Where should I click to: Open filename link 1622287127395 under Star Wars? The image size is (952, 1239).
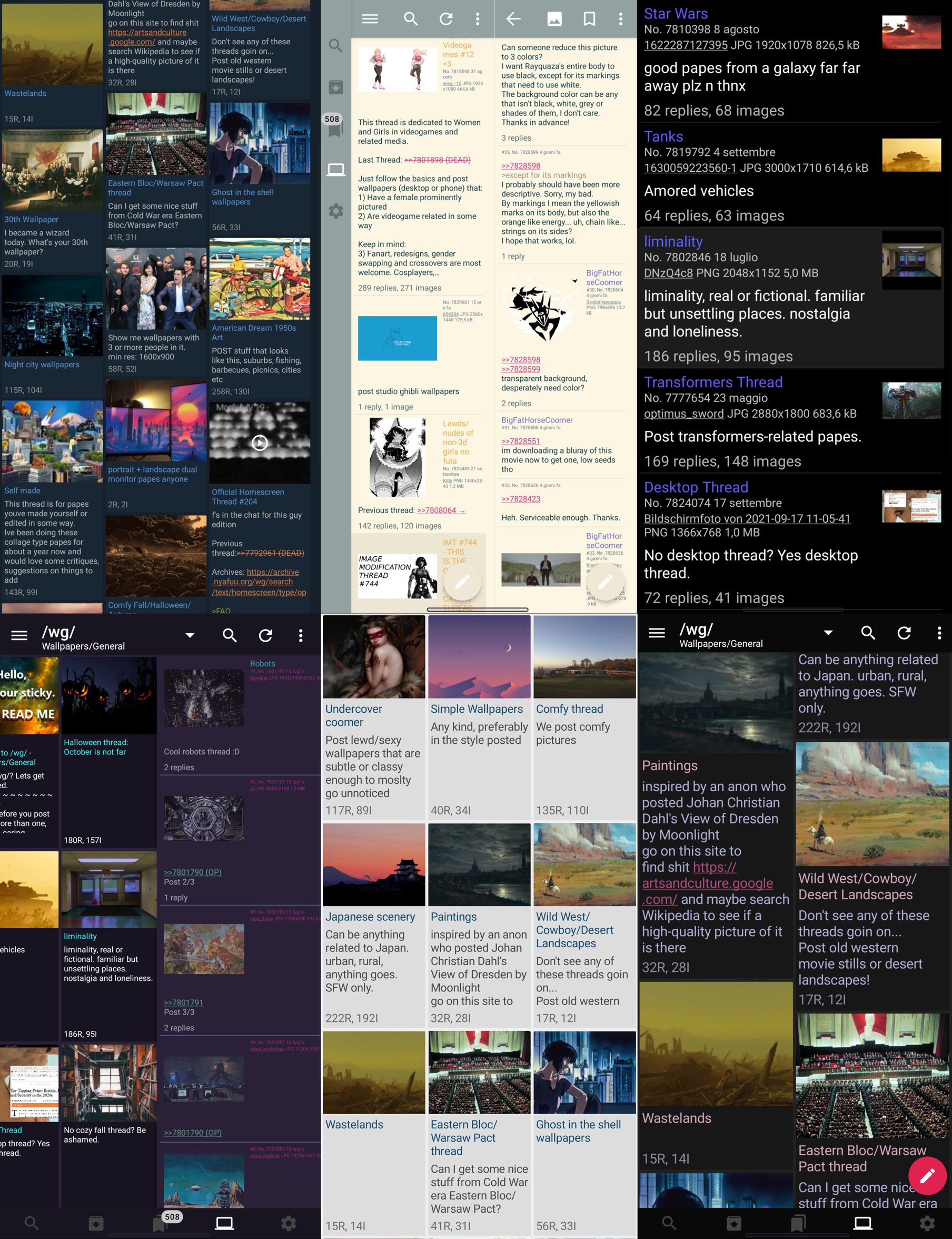pyautogui.click(x=686, y=45)
